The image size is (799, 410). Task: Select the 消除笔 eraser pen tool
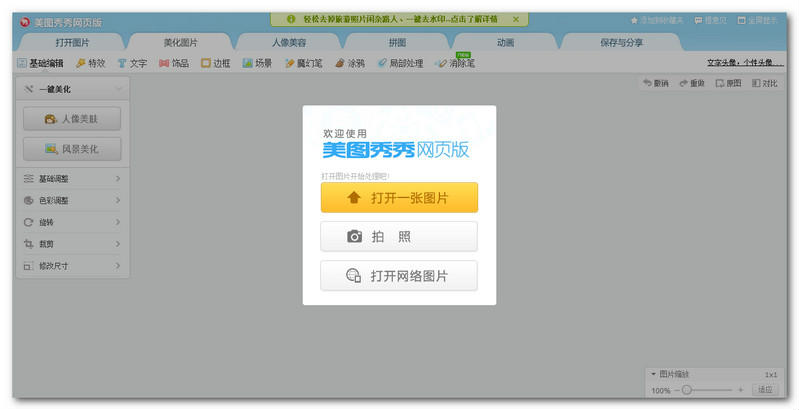coord(456,64)
